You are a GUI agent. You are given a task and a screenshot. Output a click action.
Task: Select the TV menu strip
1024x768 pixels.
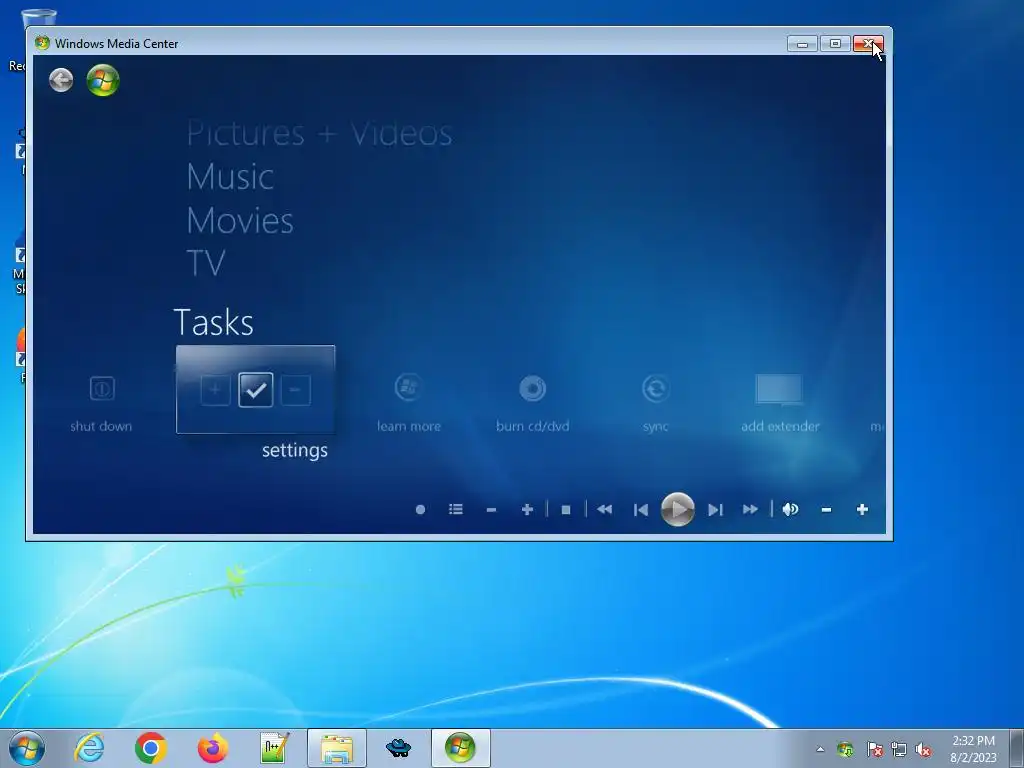coord(206,263)
